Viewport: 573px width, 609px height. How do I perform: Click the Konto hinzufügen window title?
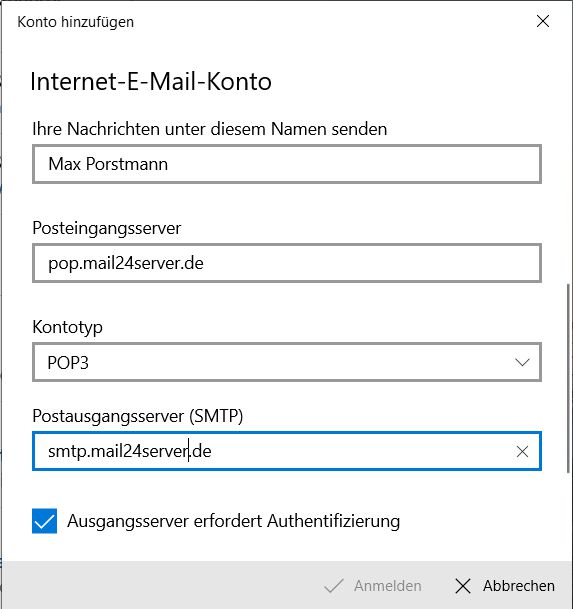pos(75,22)
